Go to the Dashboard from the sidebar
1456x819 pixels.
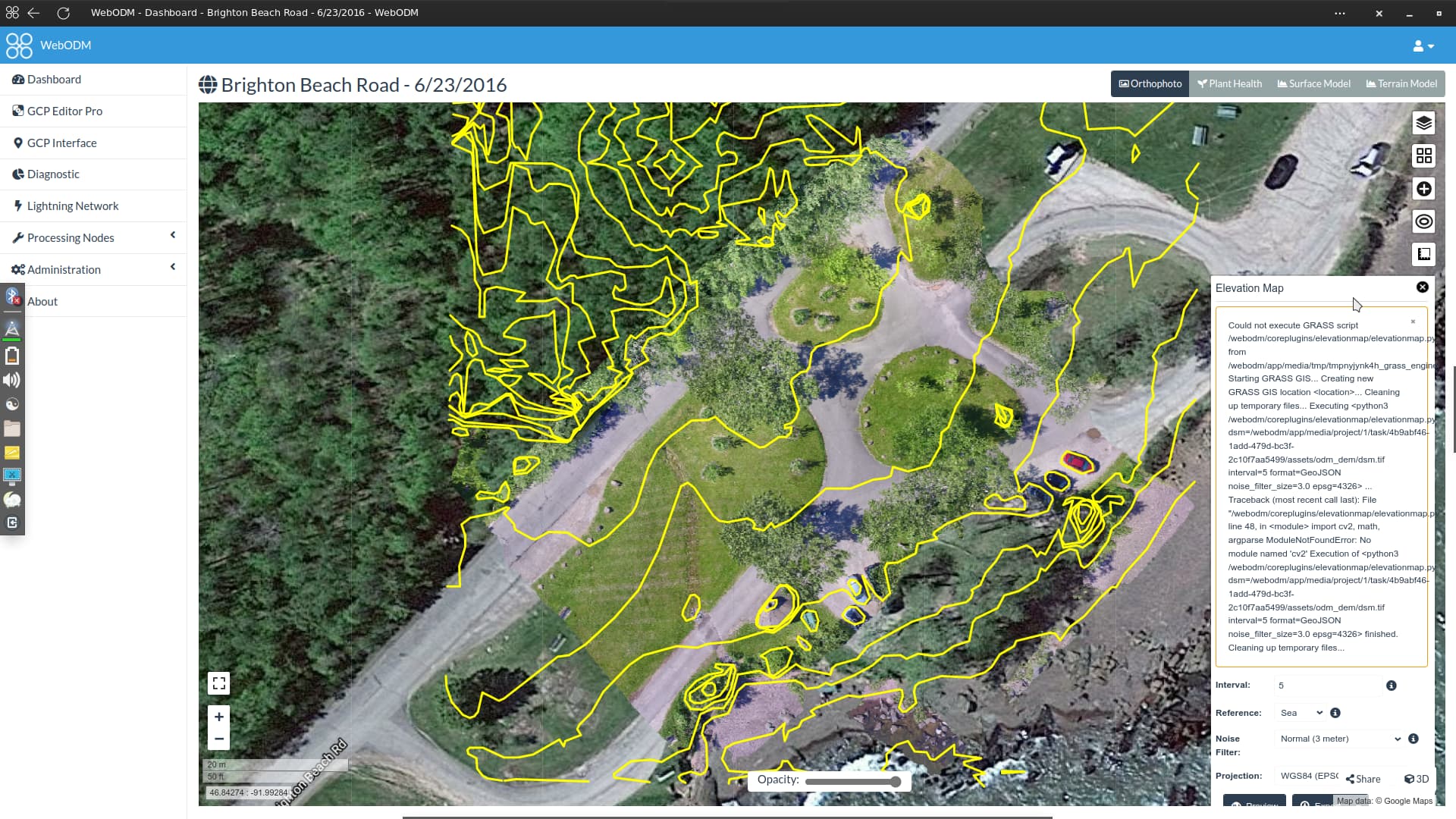(54, 79)
